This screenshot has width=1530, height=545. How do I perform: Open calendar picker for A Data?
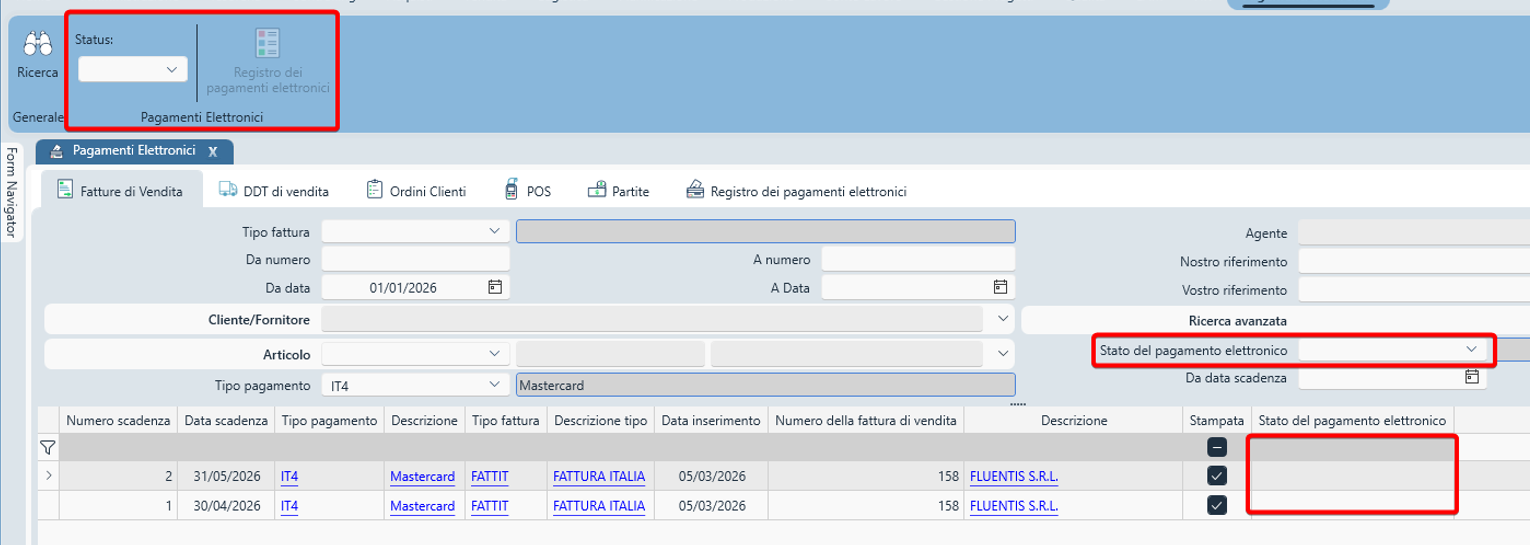(999, 287)
